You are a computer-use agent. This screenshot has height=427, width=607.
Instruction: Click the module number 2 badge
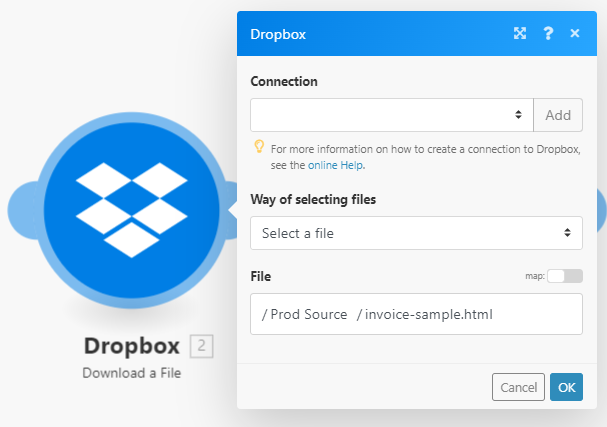pos(201,347)
